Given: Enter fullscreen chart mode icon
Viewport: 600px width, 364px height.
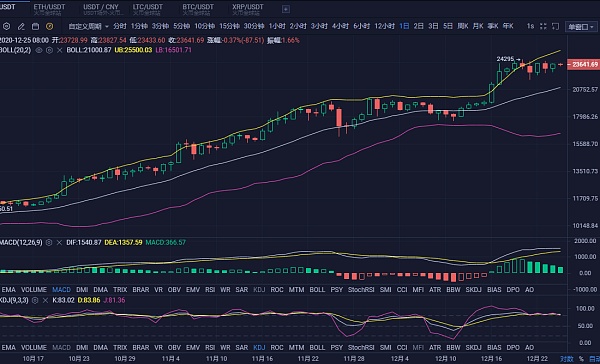Looking at the screenshot, I should (x=543, y=26).
